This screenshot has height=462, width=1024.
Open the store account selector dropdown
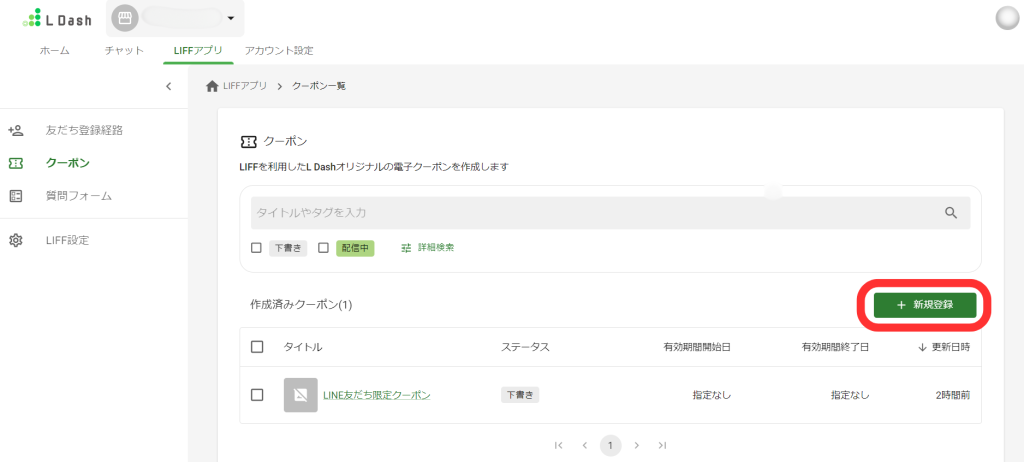click(175, 18)
